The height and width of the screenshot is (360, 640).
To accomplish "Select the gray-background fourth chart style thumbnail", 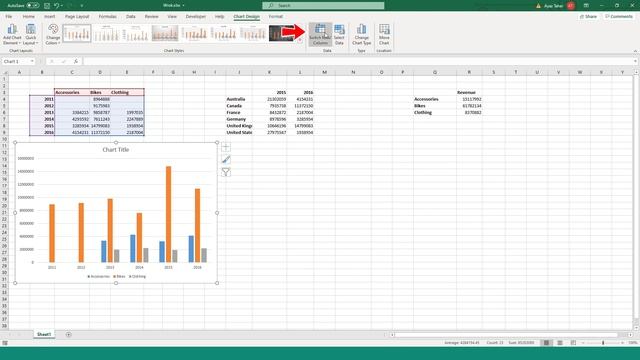I will 165,33.
